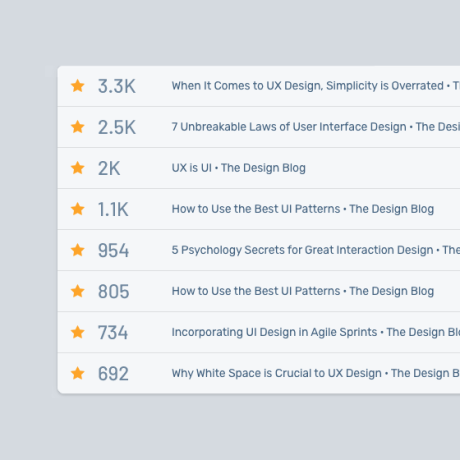Viewport: 460px width, 460px height.
Task: Open 'How to Use the Best UI Patterns' in 1.1K row
Action: click(303, 209)
